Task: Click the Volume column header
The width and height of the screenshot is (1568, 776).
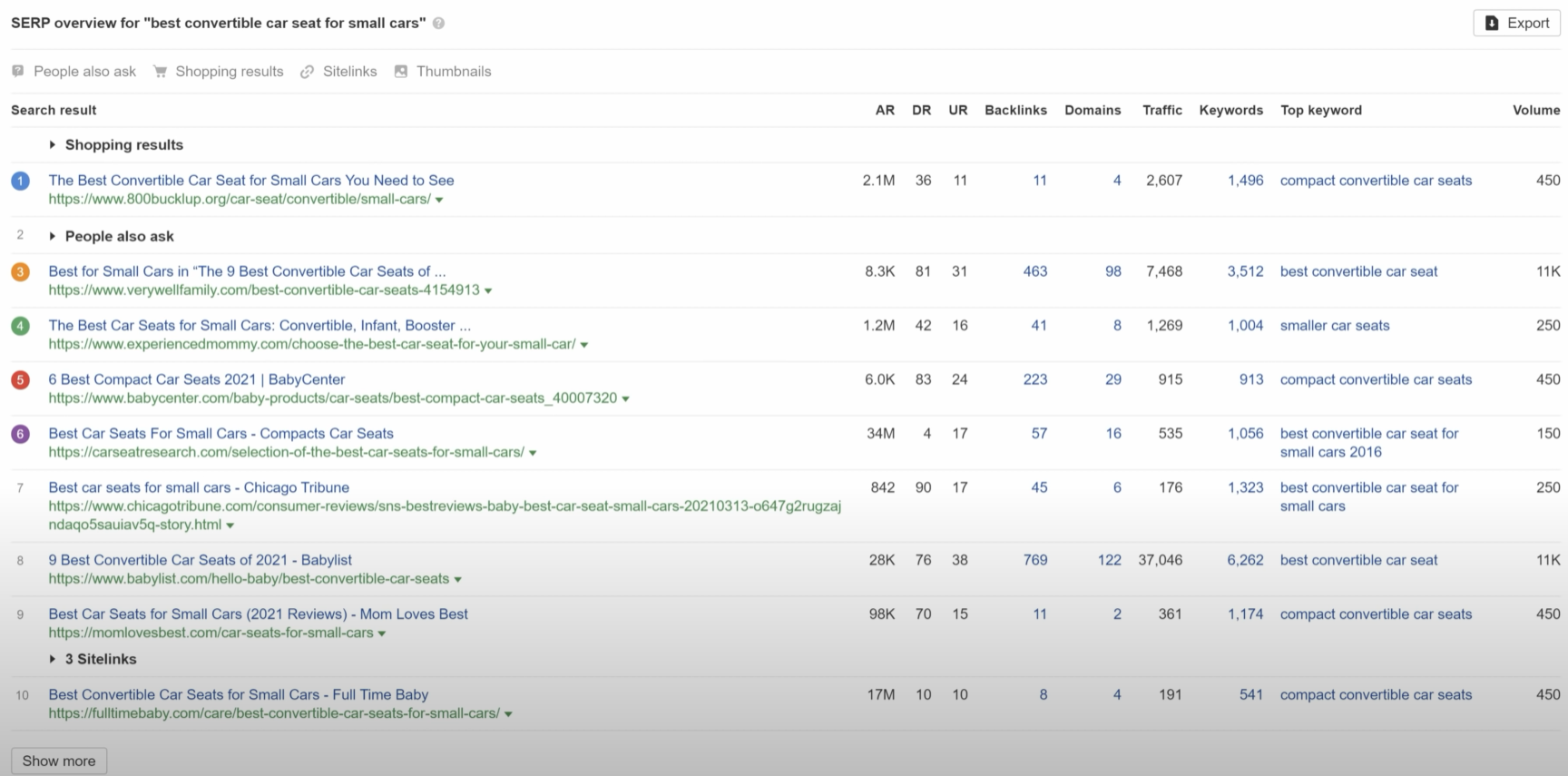Action: [1536, 110]
